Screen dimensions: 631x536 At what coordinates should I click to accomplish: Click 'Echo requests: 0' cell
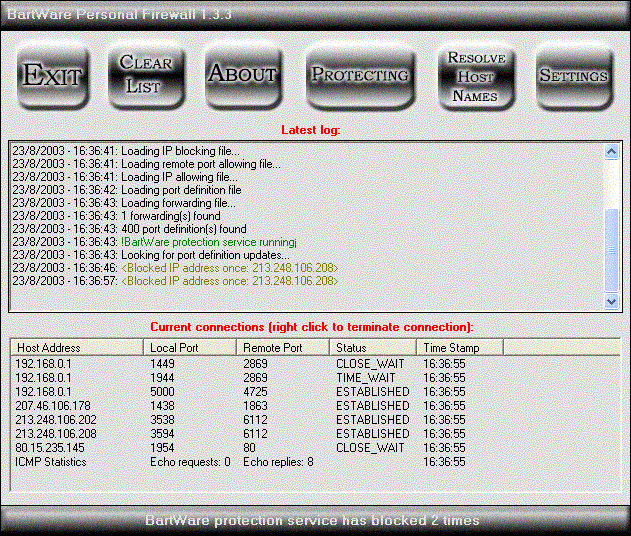190,462
